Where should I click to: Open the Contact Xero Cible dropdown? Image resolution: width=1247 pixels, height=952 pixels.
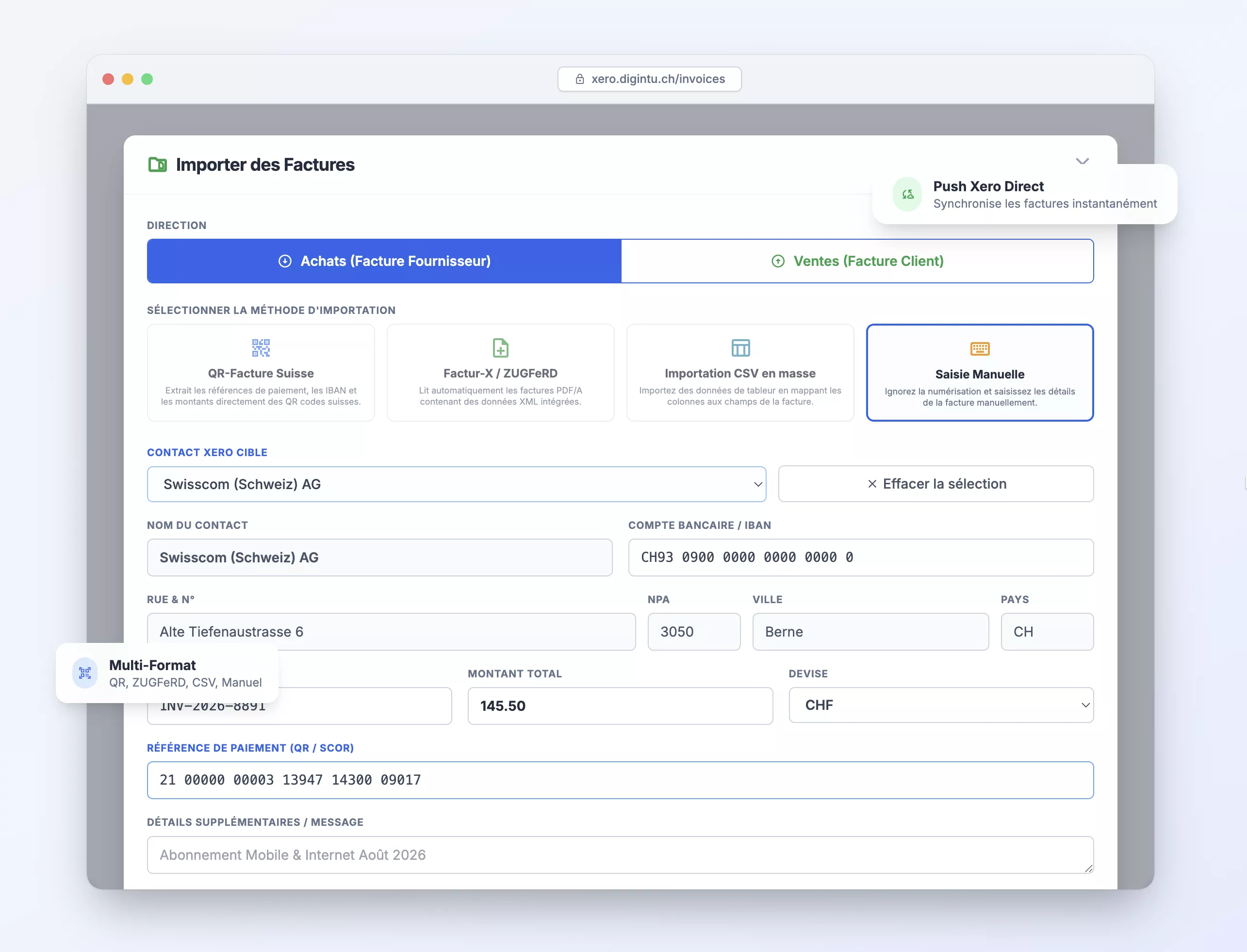(x=457, y=484)
